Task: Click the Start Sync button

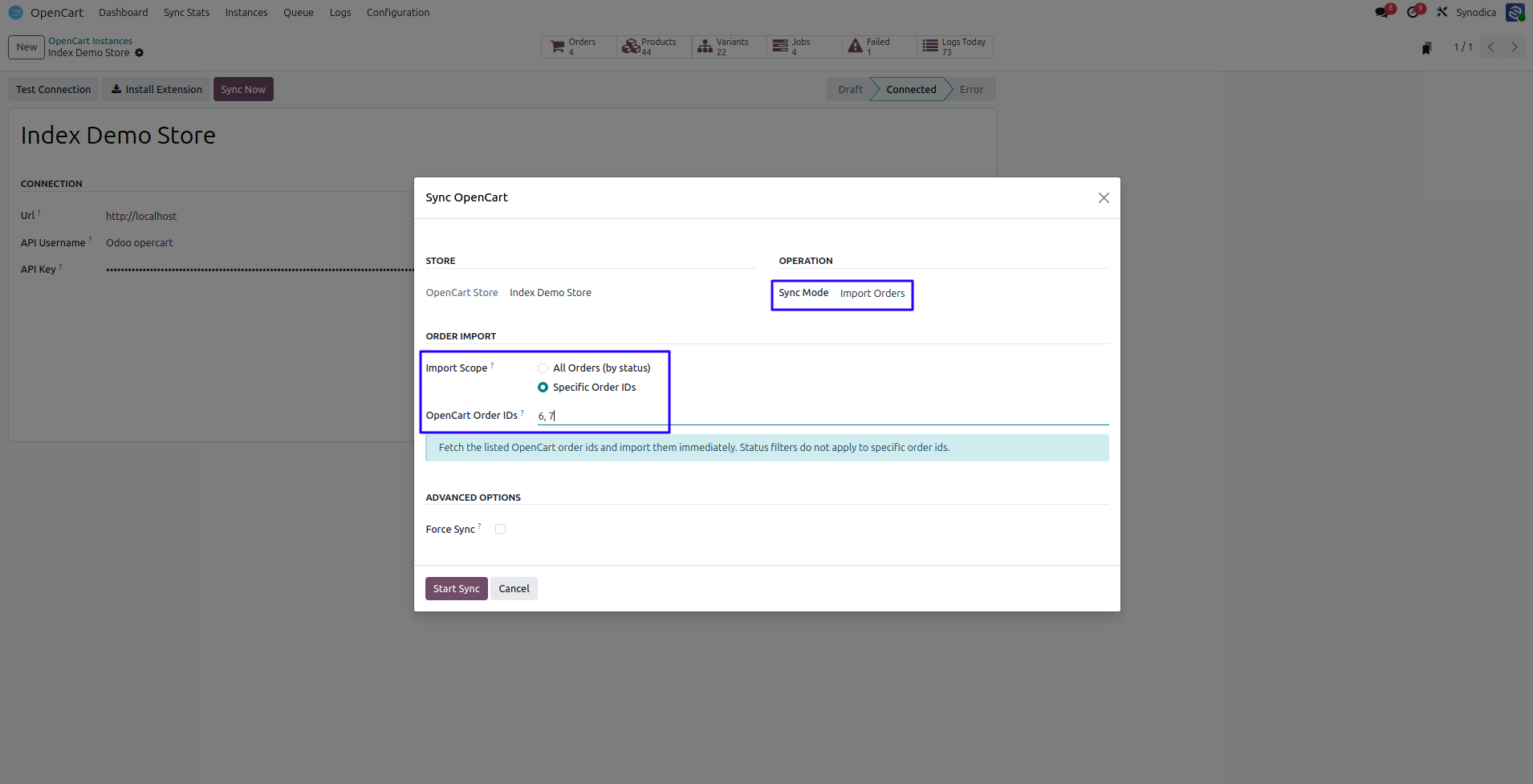Action: click(457, 588)
